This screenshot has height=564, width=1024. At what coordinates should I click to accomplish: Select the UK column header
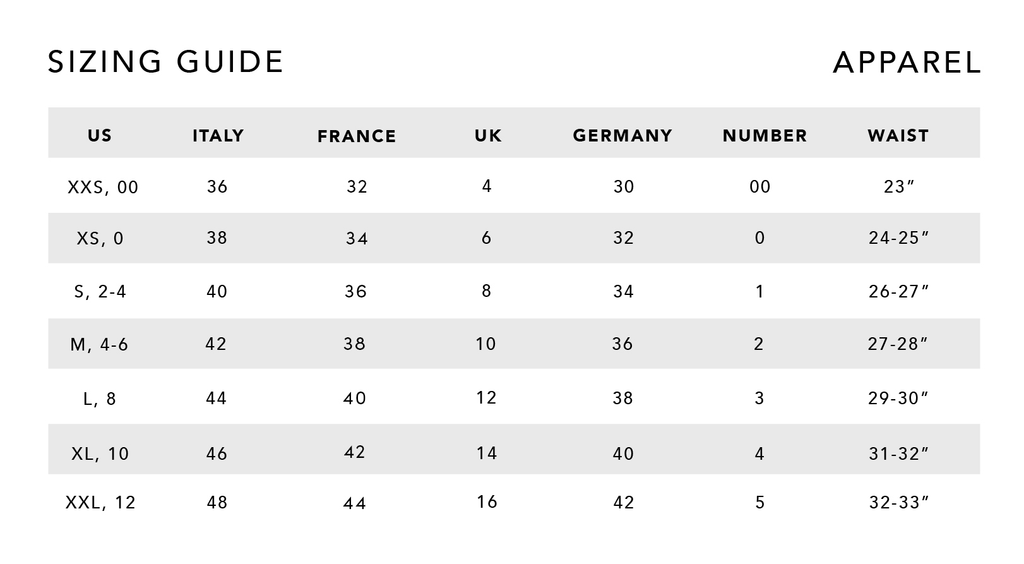click(x=488, y=135)
